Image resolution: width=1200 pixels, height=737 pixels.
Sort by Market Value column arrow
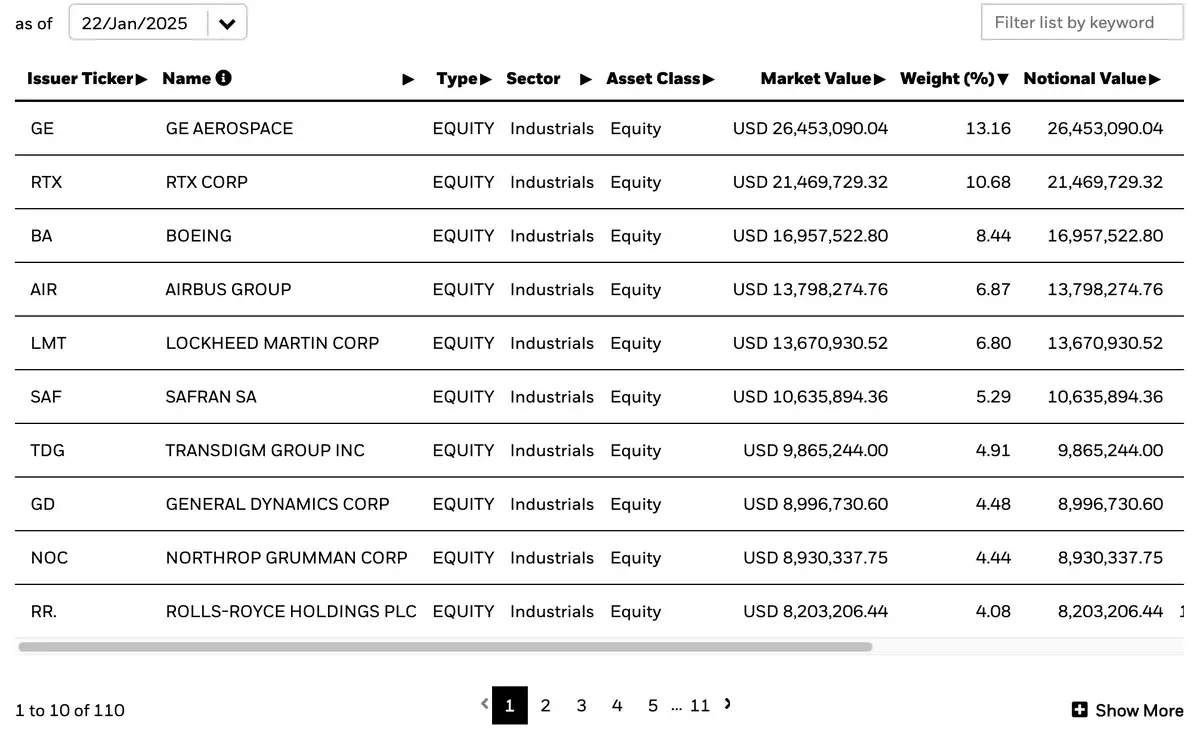879,79
